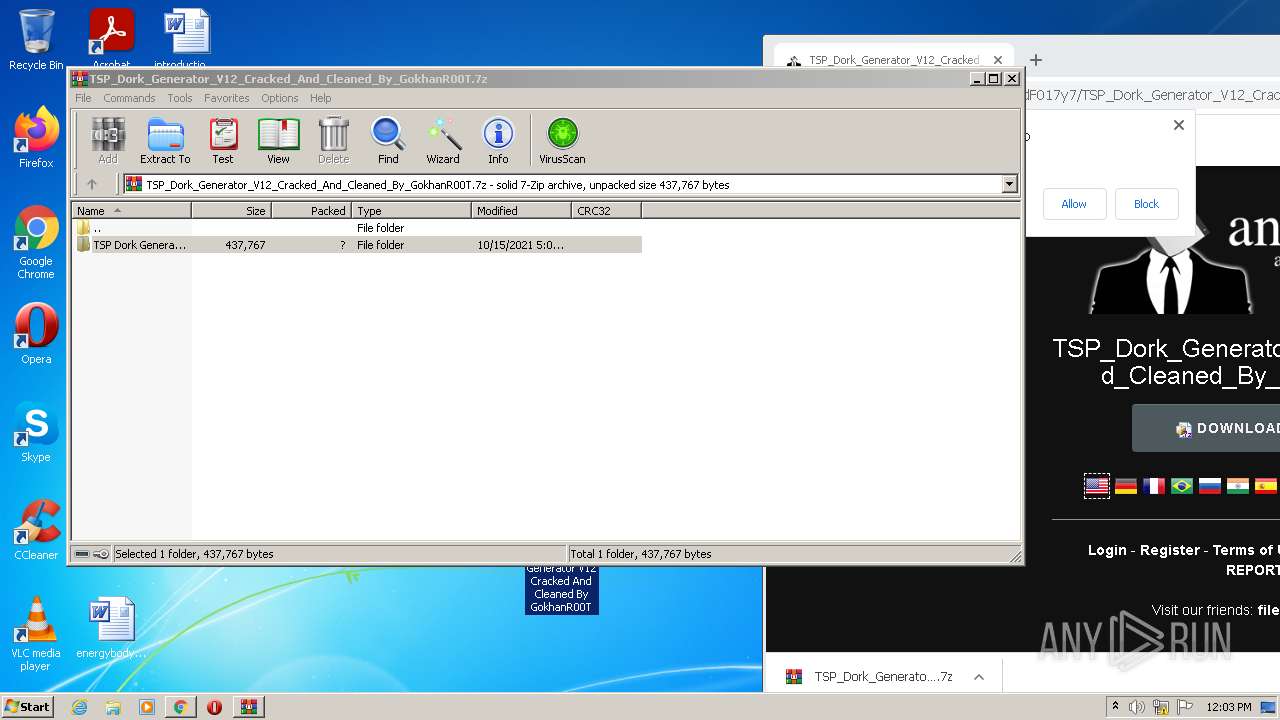Click the Extract To toolbar icon
Screen dimensions: 1280x720
pos(165,140)
